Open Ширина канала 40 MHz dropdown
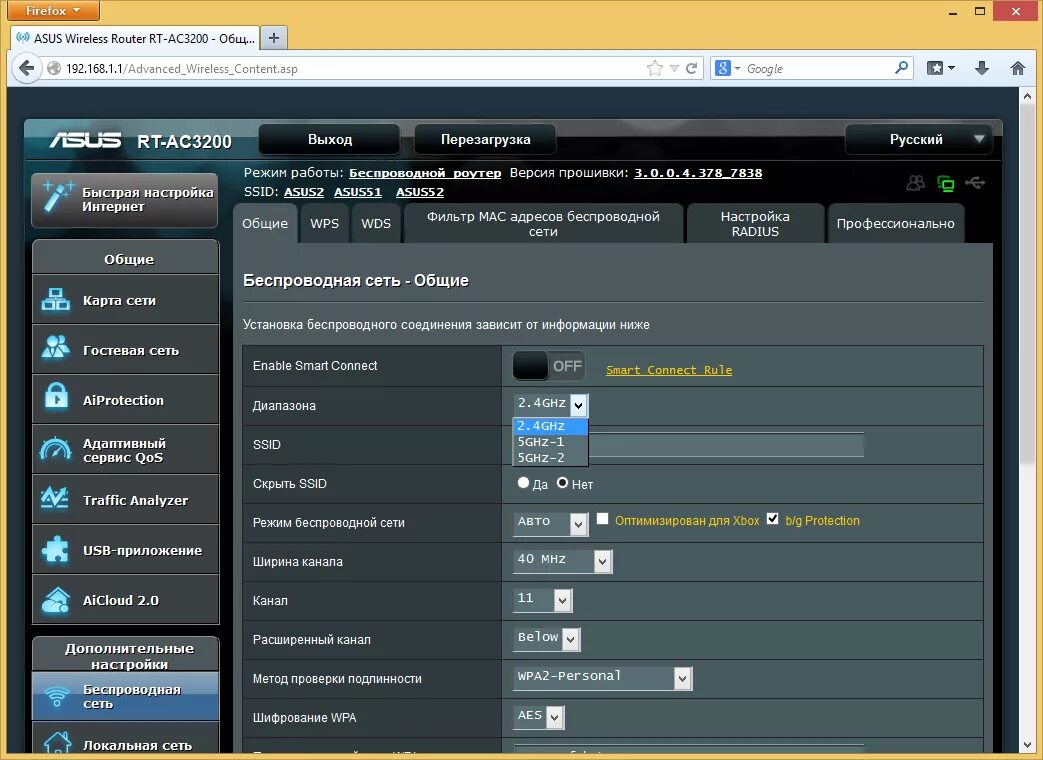 (x=563, y=561)
